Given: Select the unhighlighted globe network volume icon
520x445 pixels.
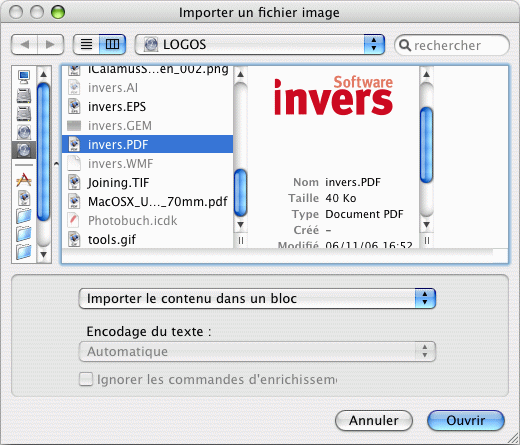Looking at the screenshot, I should click(24, 132).
